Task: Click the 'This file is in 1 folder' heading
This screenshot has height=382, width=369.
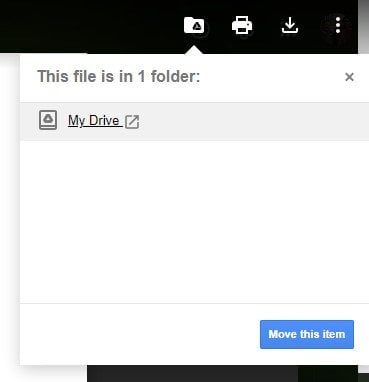Action: coord(119,77)
